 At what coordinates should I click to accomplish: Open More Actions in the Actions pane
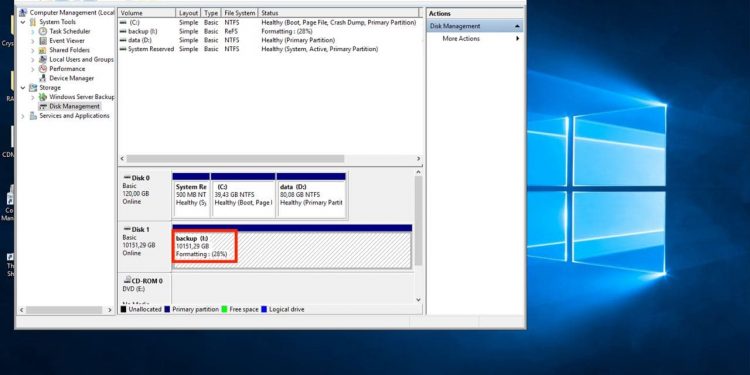(461, 38)
